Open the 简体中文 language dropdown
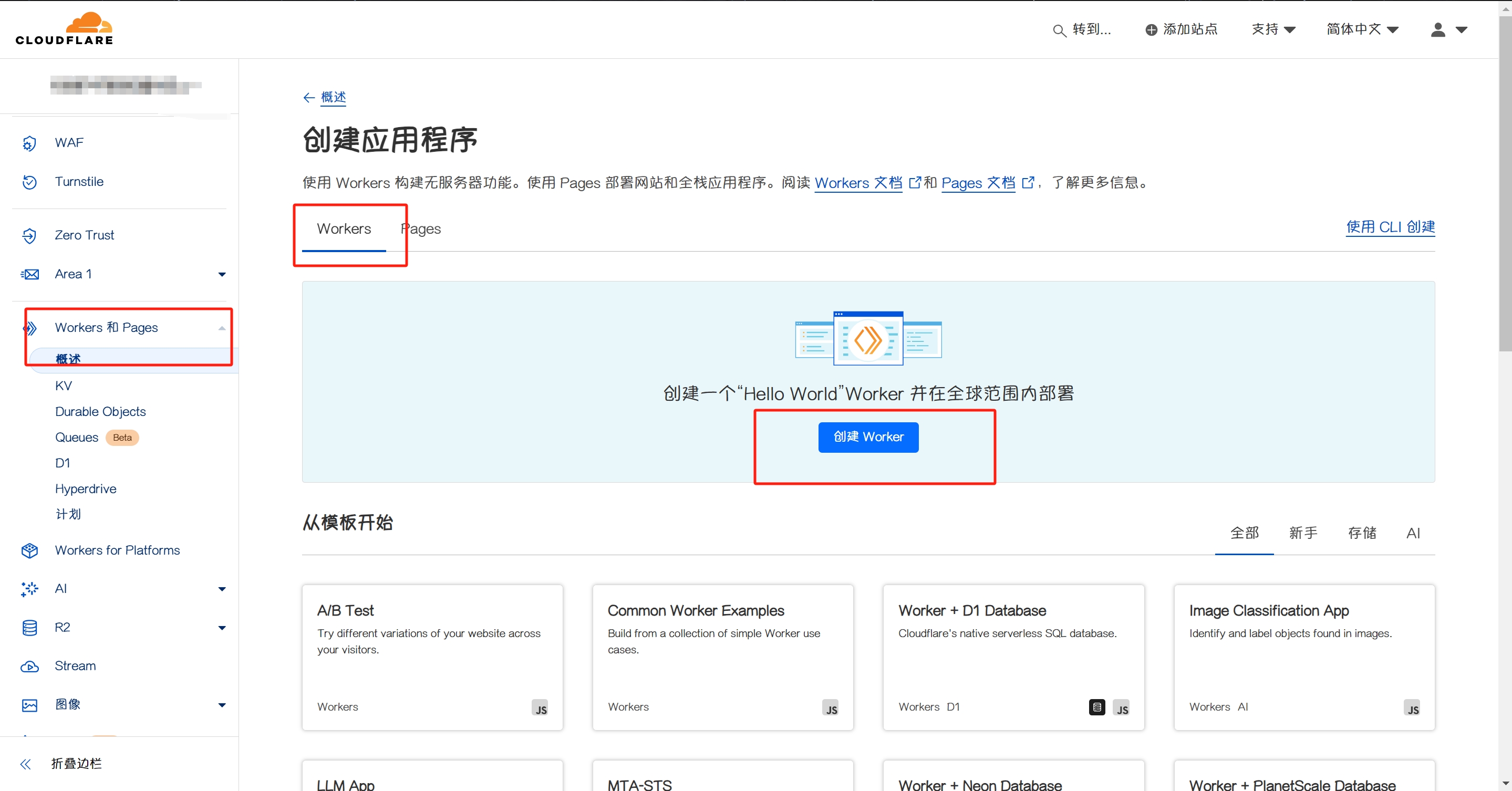 1362,29
